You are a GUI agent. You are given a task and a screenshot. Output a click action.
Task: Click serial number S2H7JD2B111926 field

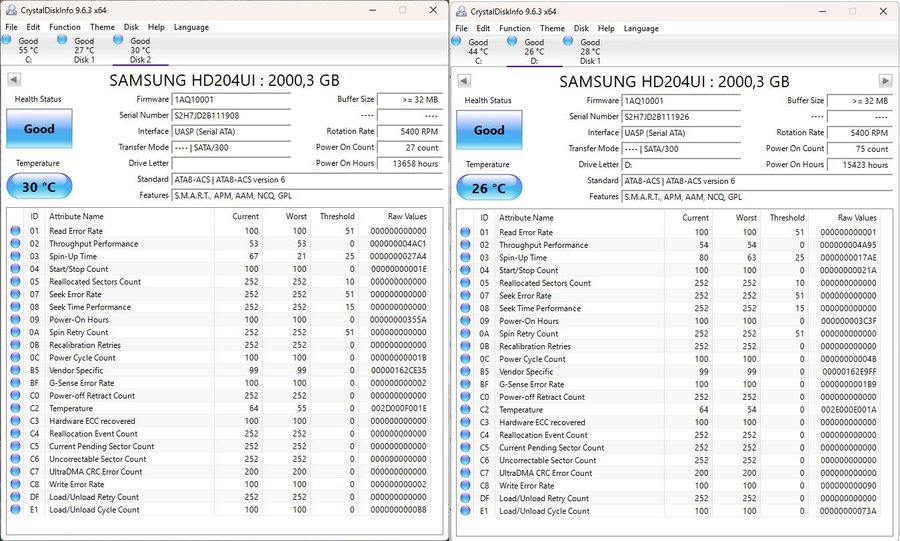coord(681,116)
